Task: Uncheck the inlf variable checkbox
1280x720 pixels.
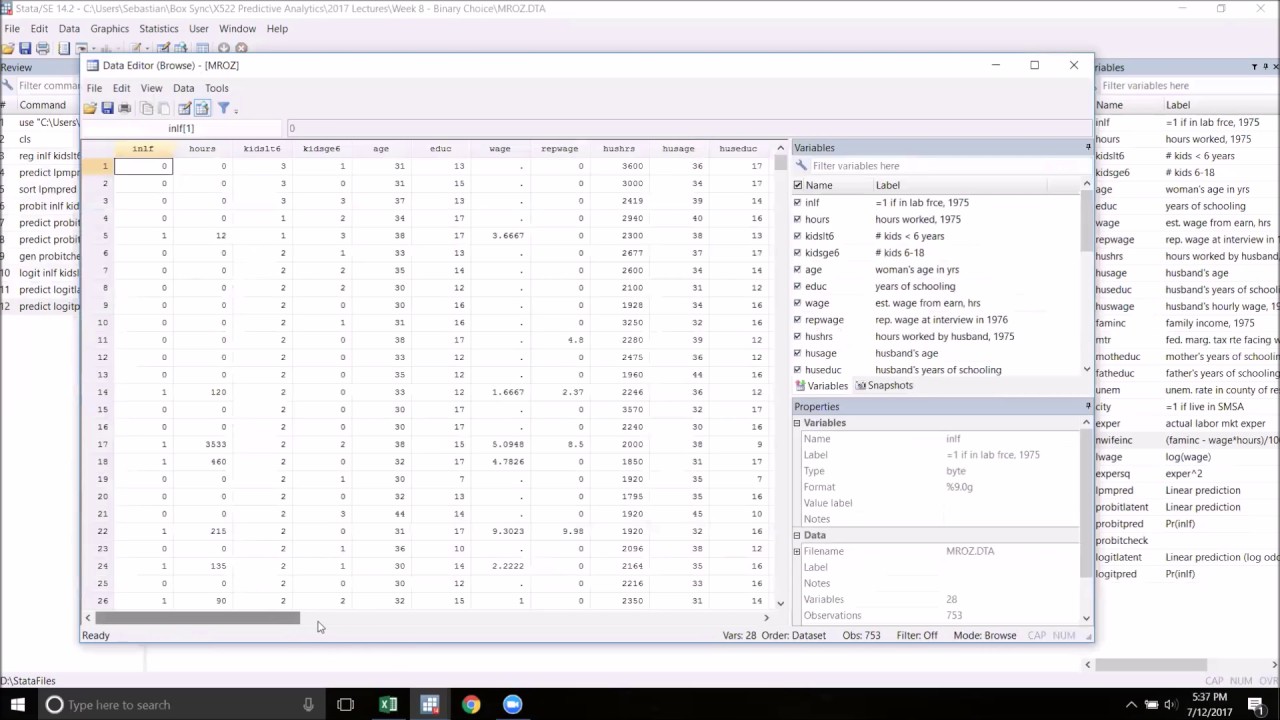Action: [798, 202]
